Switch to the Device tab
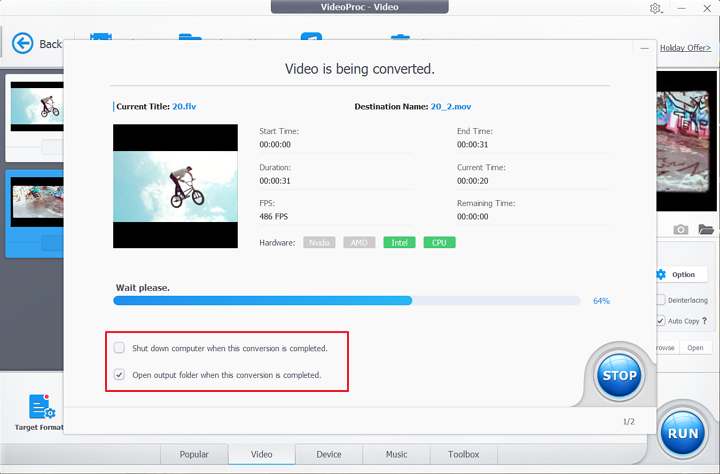Image resolution: width=720 pixels, height=474 pixels. (329, 454)
